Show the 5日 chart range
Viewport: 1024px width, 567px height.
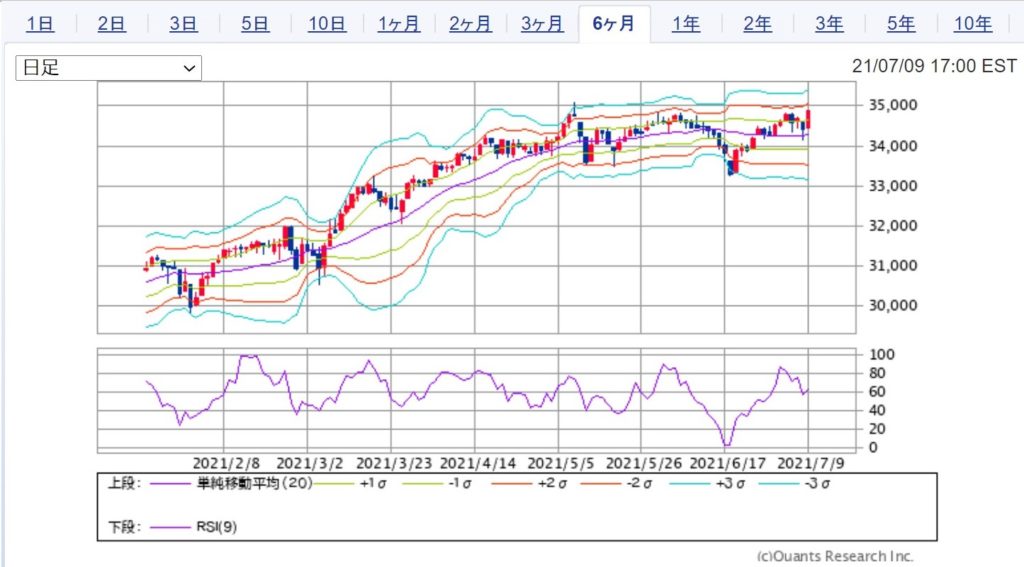255,24
